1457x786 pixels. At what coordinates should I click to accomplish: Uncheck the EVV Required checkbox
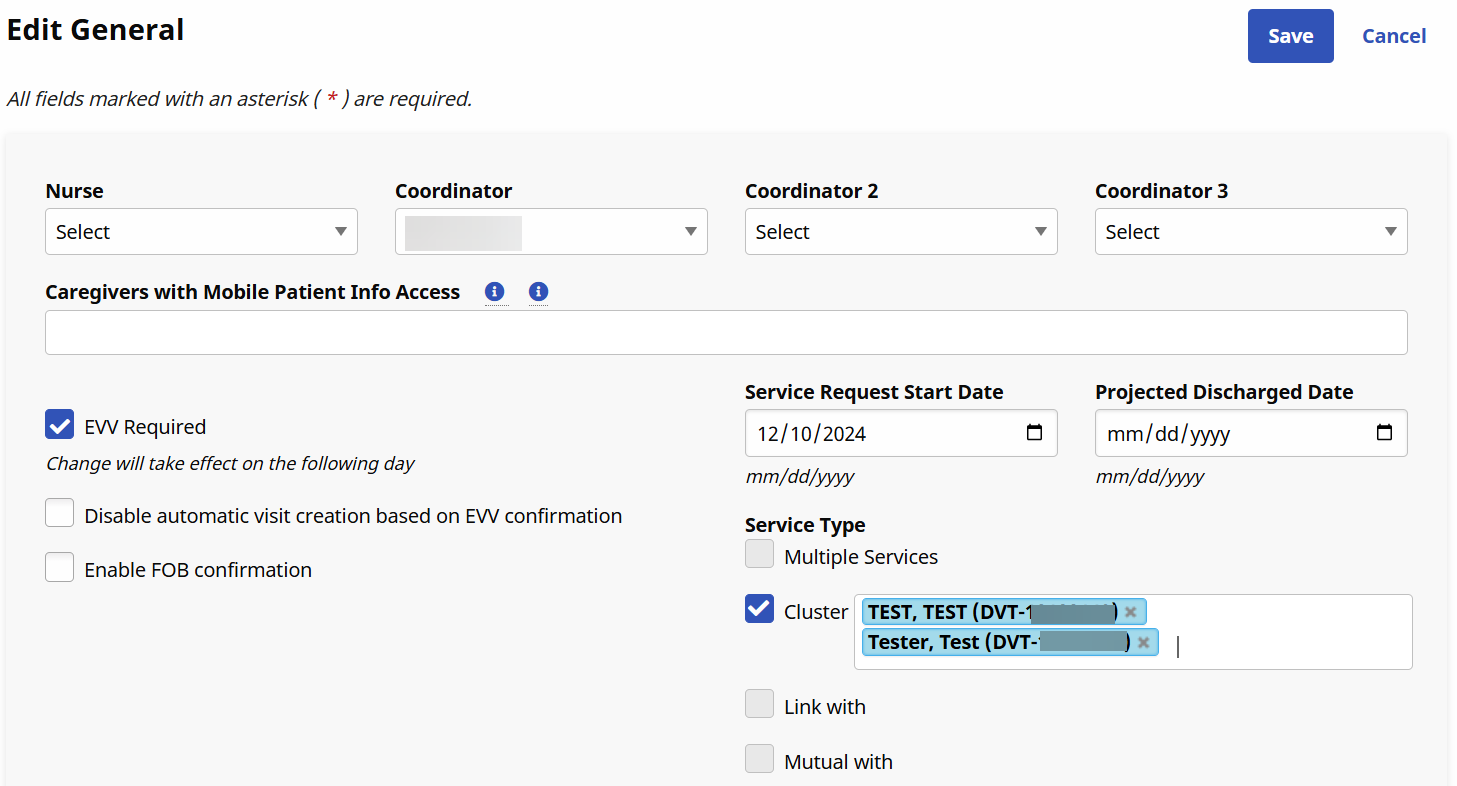(x=60, y=425)
